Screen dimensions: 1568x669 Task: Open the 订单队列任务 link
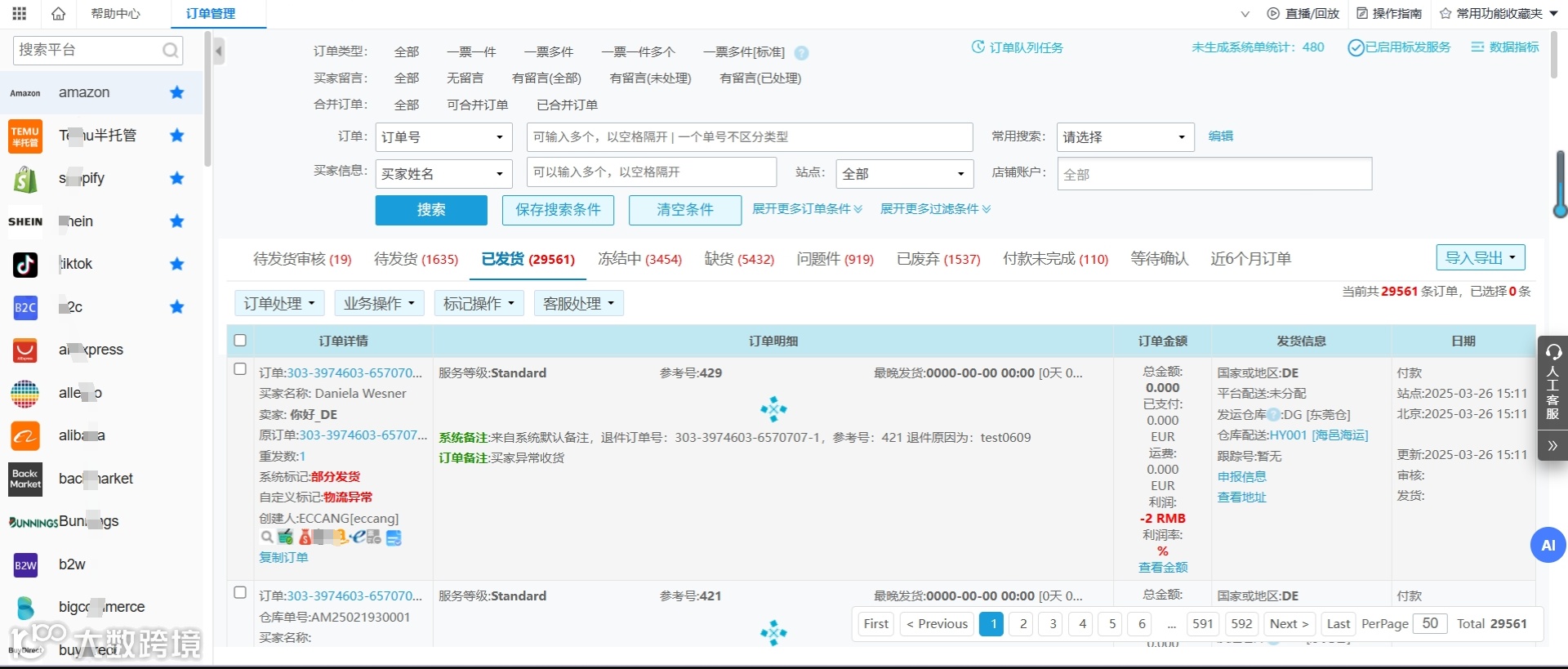[1018, 48]
